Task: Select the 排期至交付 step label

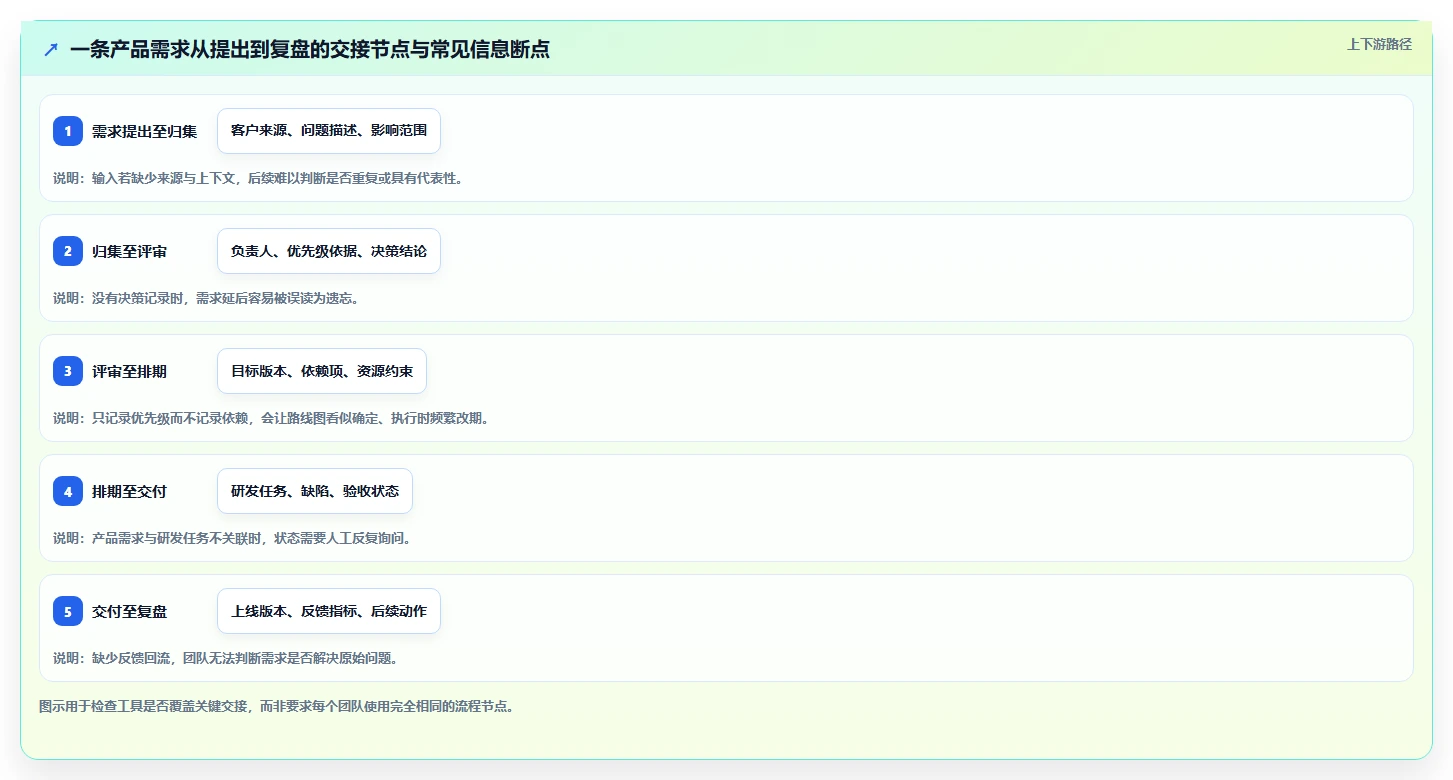Action: coord(129,491)
